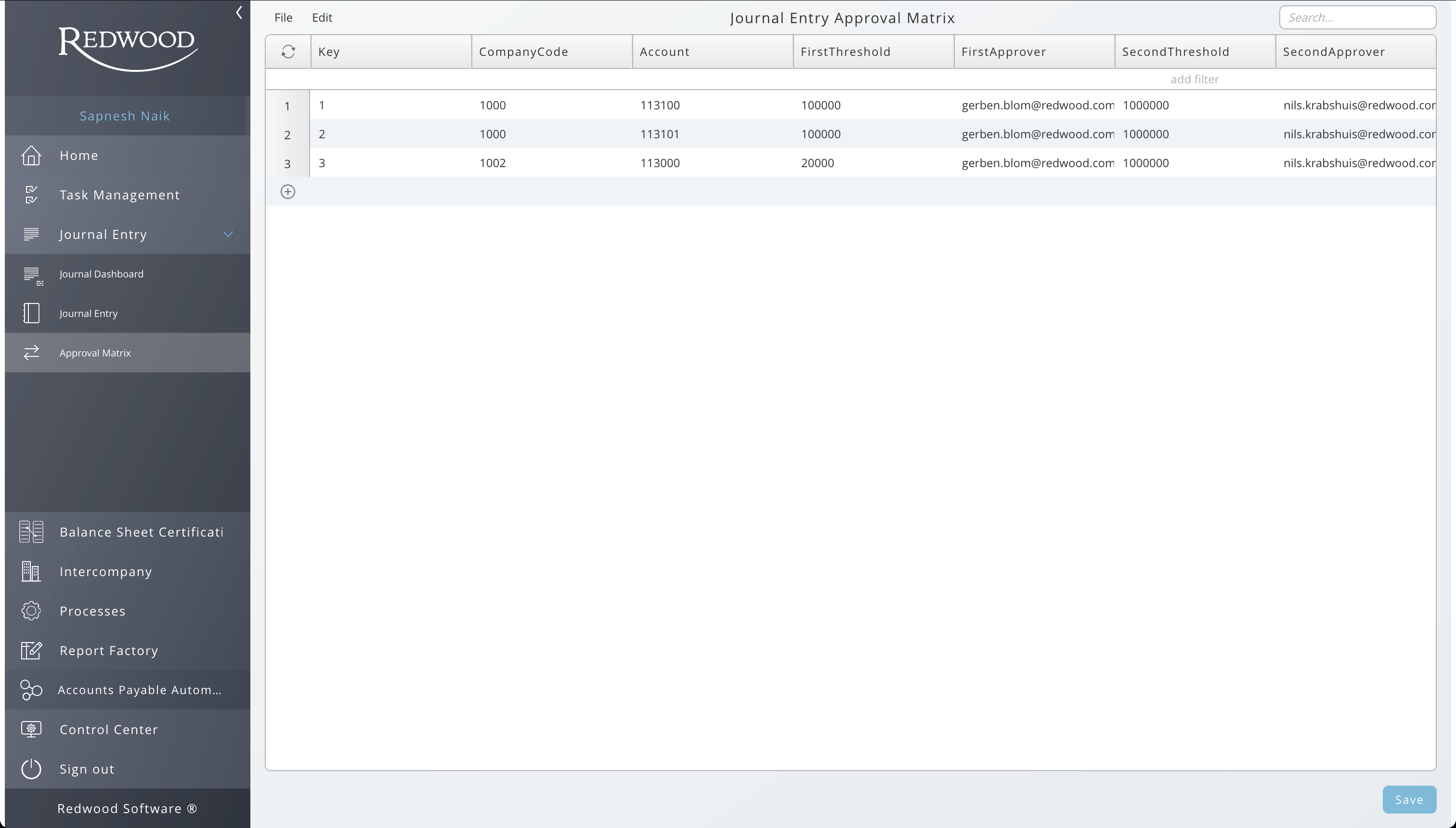Sort by the Key column header
1456x828 pixels.
[391, 52]
